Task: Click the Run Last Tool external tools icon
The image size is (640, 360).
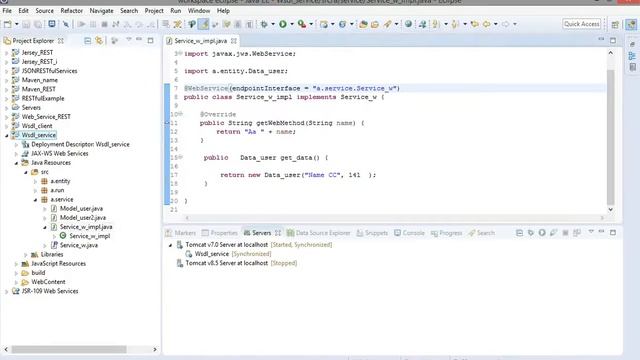Action: point(302,24)
